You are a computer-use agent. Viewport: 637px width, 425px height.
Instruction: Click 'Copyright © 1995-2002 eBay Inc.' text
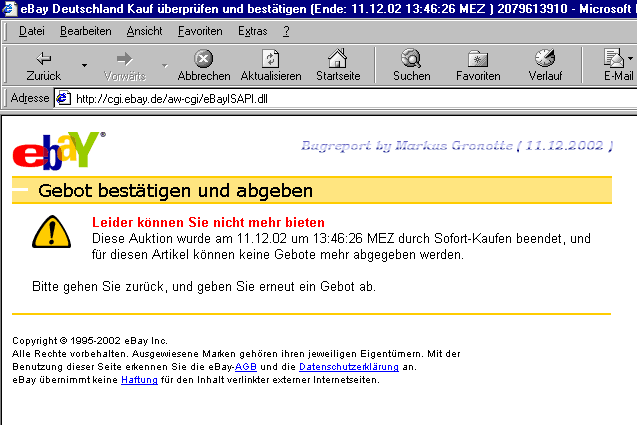90,340
